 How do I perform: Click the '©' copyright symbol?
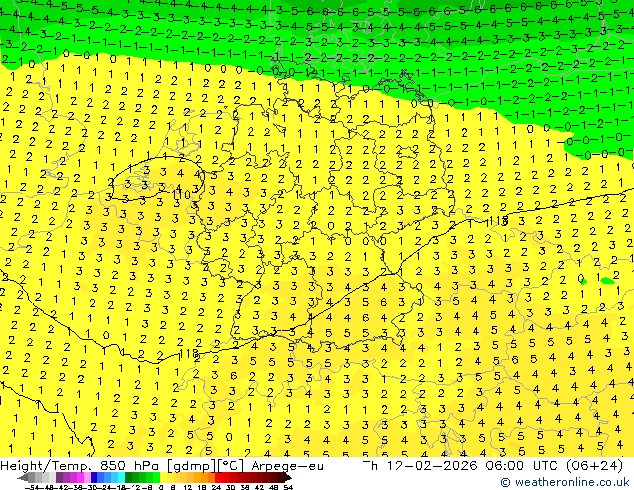[505, 482]
